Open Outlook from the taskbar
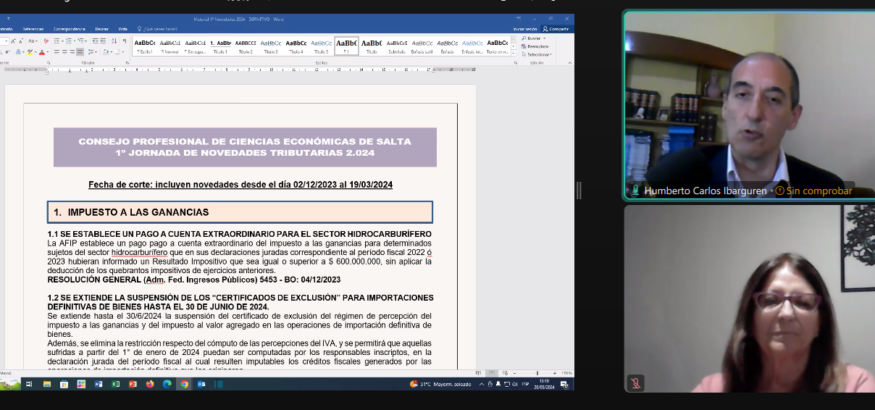Screen dimensions: 875x410 (x=201, y=384)
